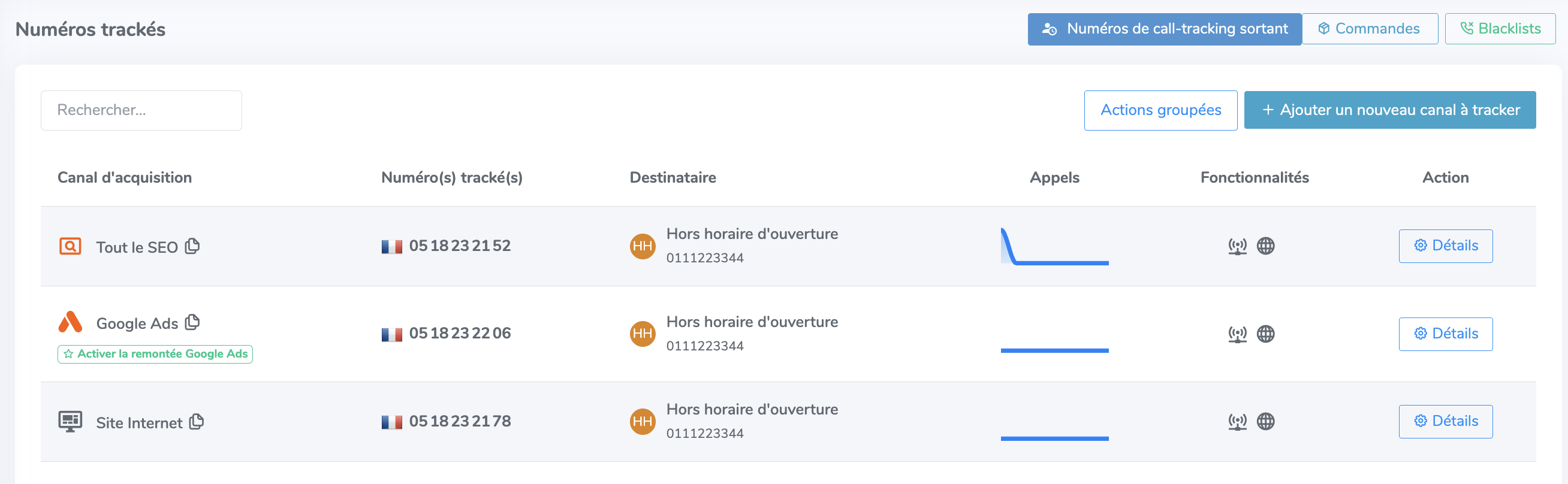Click the antenna icon in Google Ads row
The height and width of the screenshot is (484, 1568).
1237,334
